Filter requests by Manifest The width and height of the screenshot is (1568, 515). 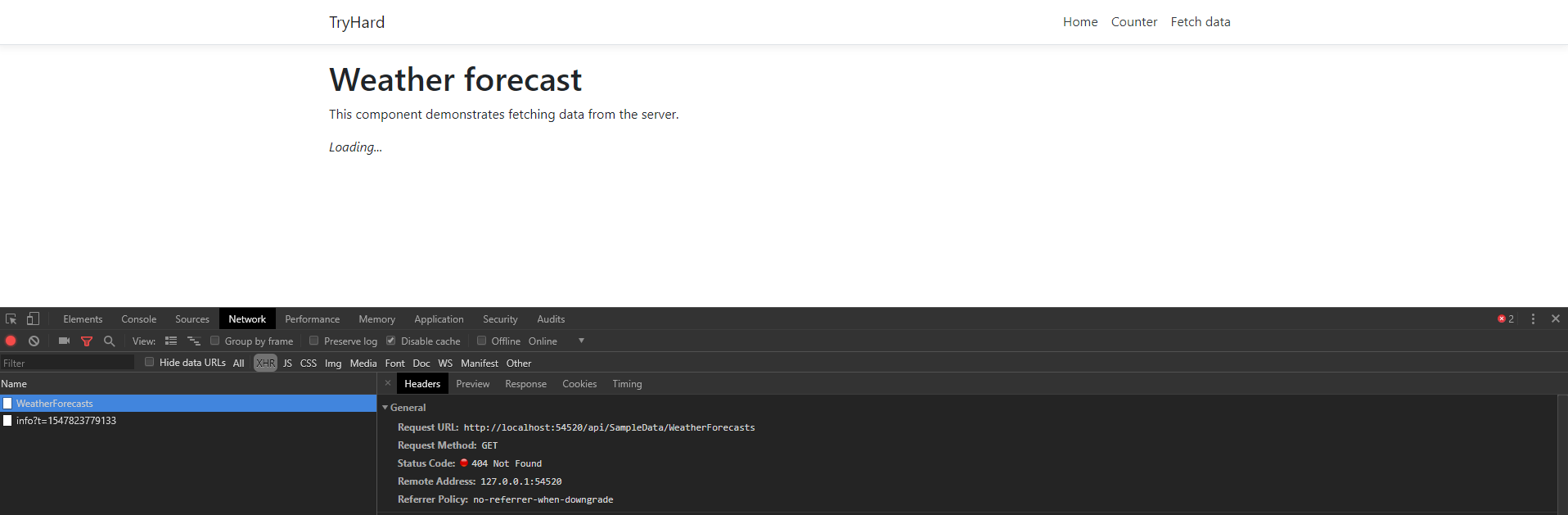480,364
